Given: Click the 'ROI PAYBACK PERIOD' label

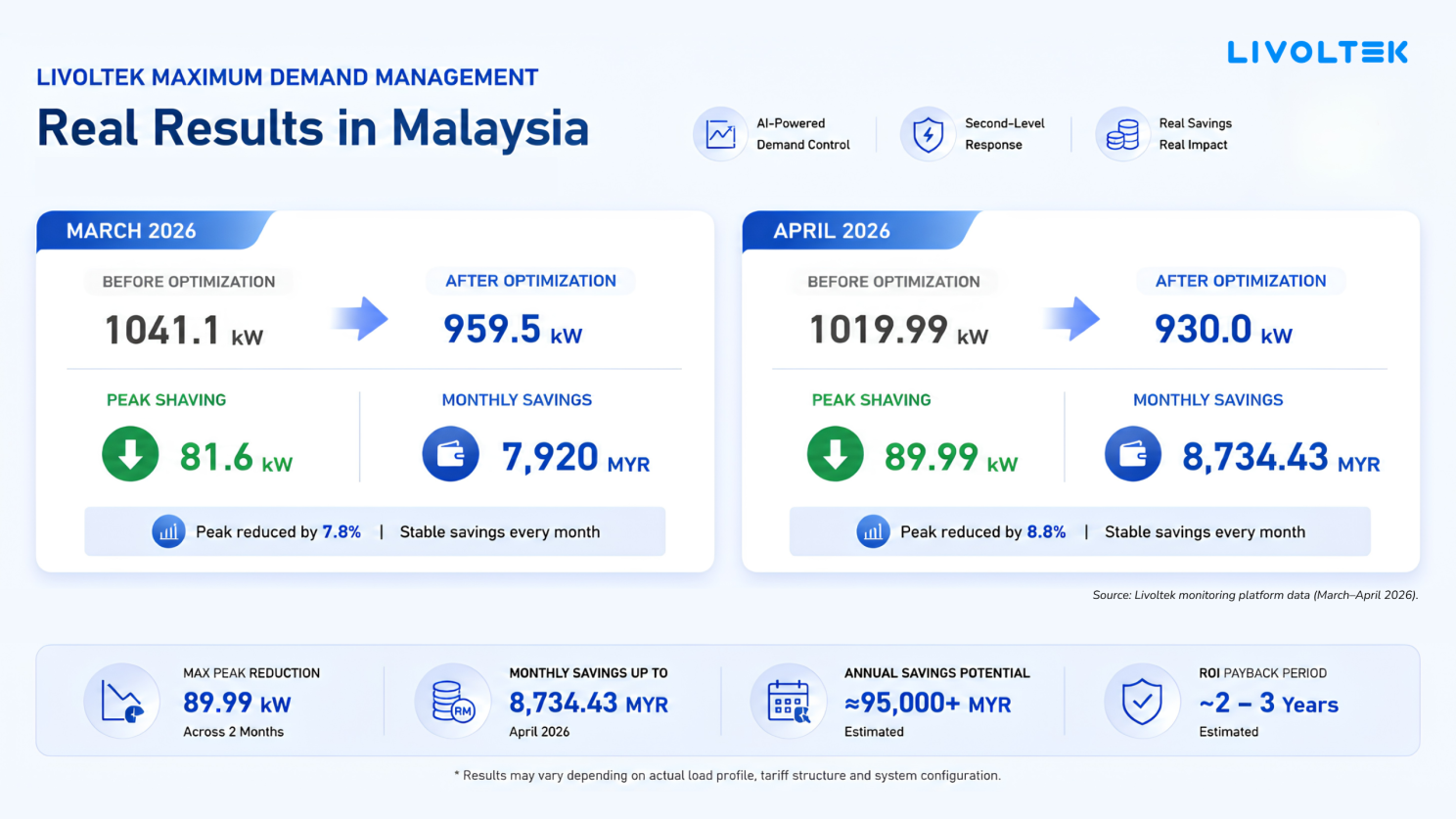Looking at the screenshot, I should point(1263,673).
